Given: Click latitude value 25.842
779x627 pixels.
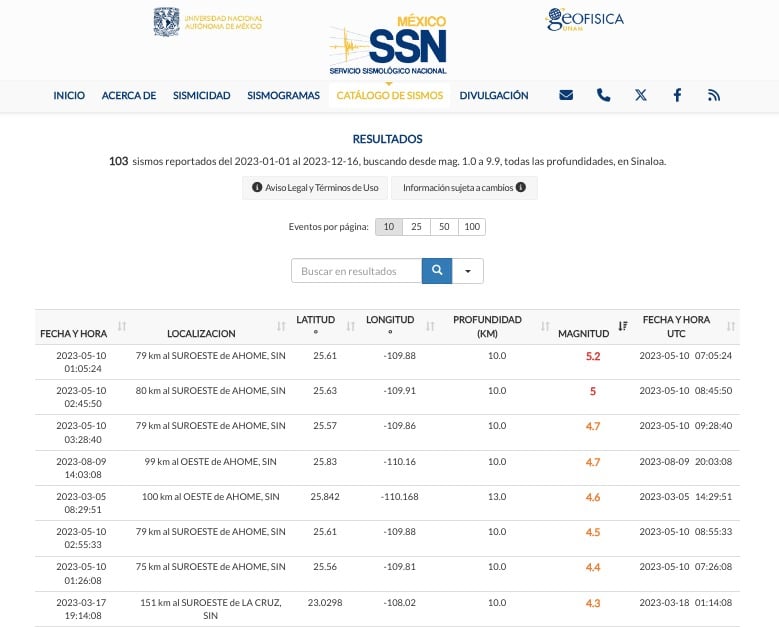Looking at the screenshot, I should click(325, 496).
